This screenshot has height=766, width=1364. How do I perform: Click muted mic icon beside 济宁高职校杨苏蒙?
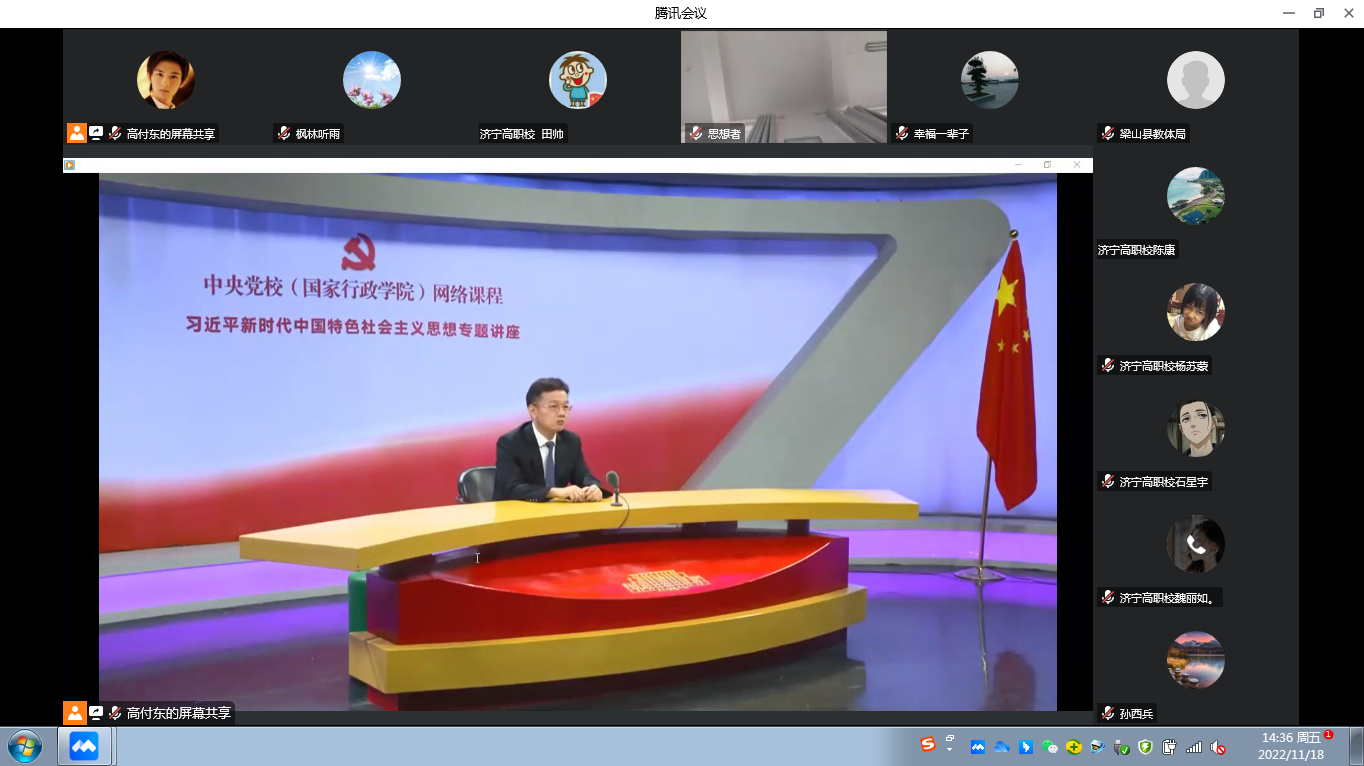coord(1108,365)
